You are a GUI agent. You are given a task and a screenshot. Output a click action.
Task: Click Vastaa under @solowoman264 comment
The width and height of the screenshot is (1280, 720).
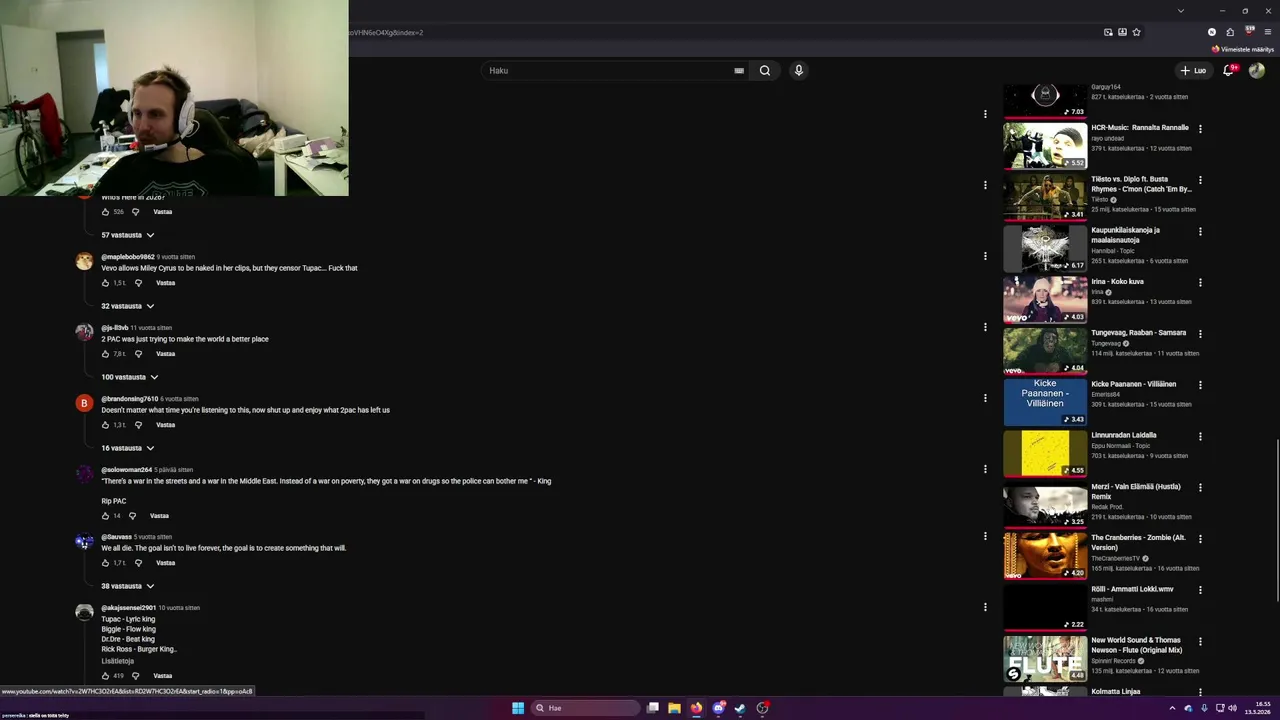pos(159,516)
